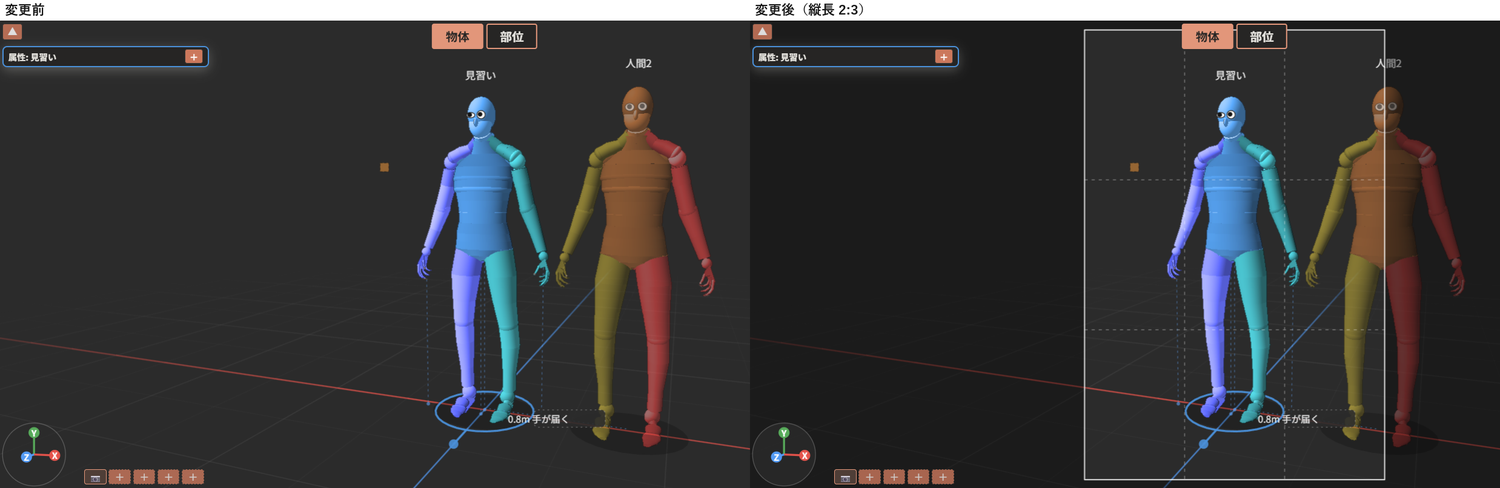1500x488 pixels.
Task: Click the camera snapshot button in 変更前 view
Action: pyautogui.click(x=95, y=477)
